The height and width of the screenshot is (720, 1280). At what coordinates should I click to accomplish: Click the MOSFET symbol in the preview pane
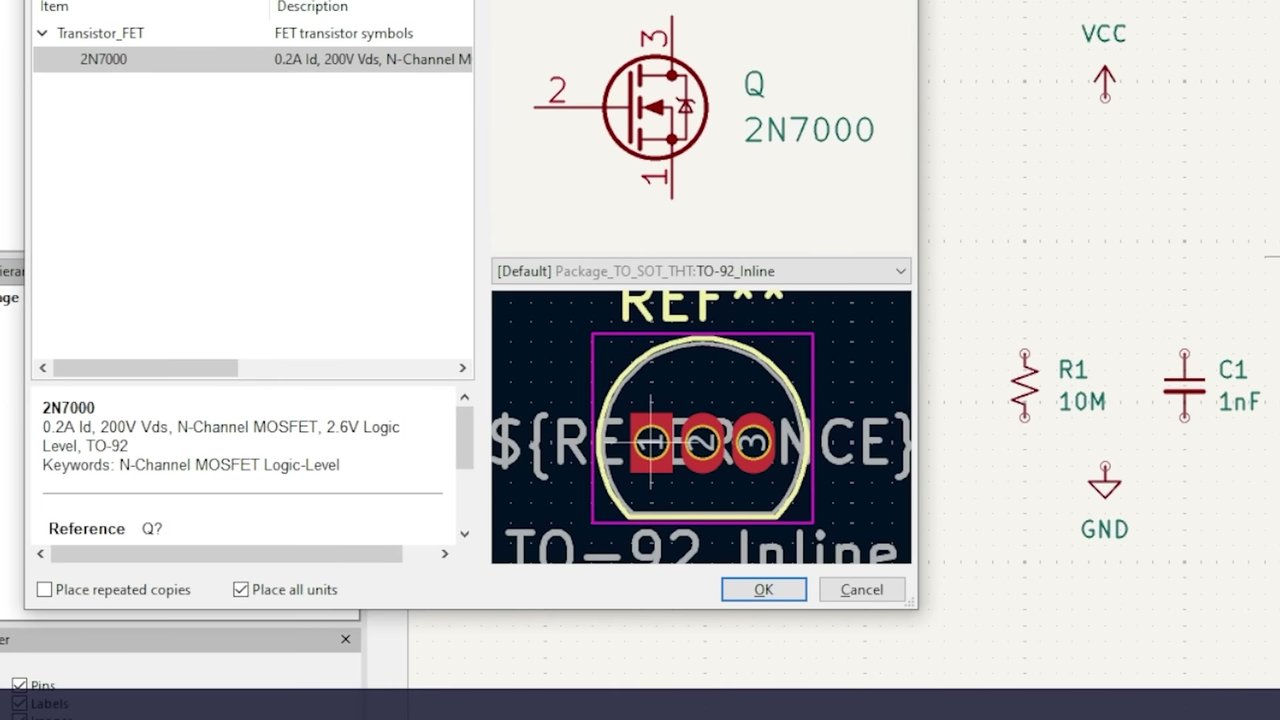(x=655, y=107)
